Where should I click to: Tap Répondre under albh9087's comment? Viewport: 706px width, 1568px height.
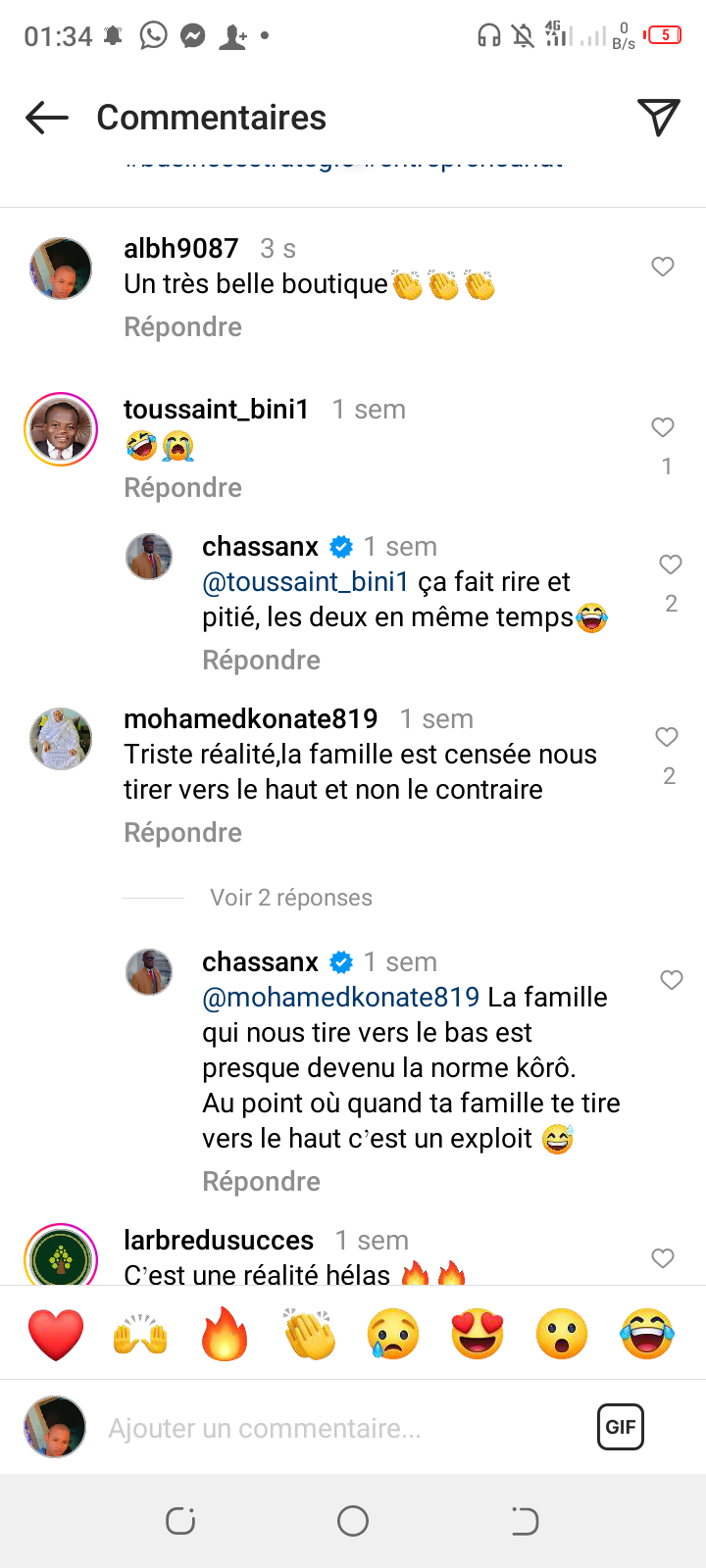(x=182, y=327)
